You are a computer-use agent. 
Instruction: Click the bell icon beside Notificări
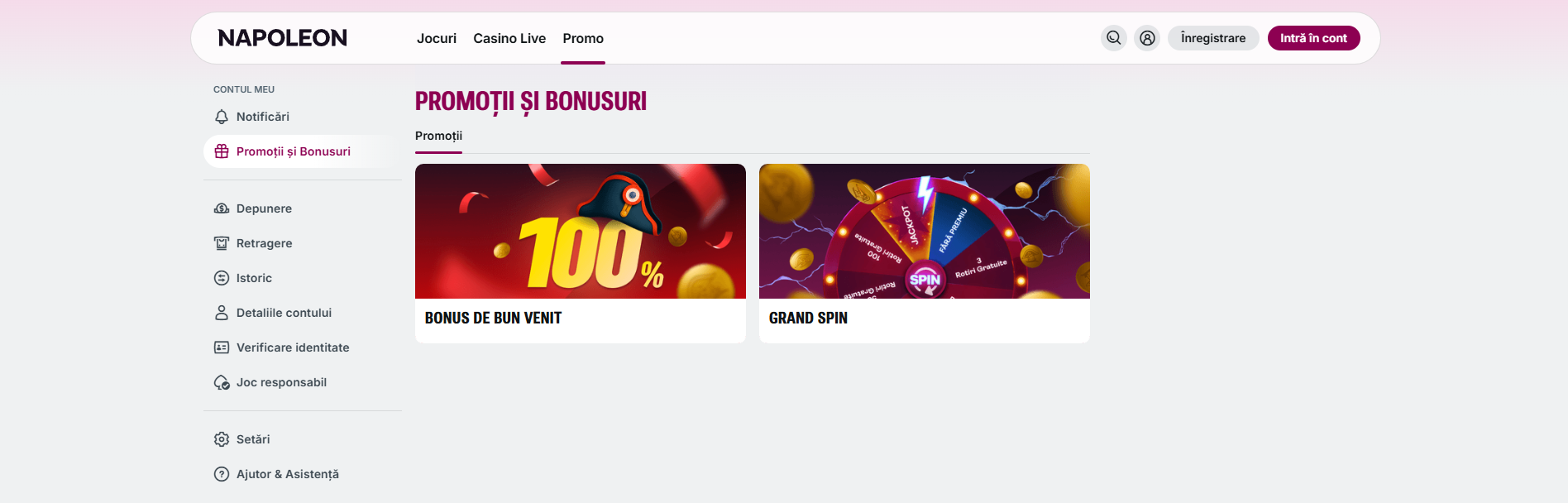(x=222, y=117)
